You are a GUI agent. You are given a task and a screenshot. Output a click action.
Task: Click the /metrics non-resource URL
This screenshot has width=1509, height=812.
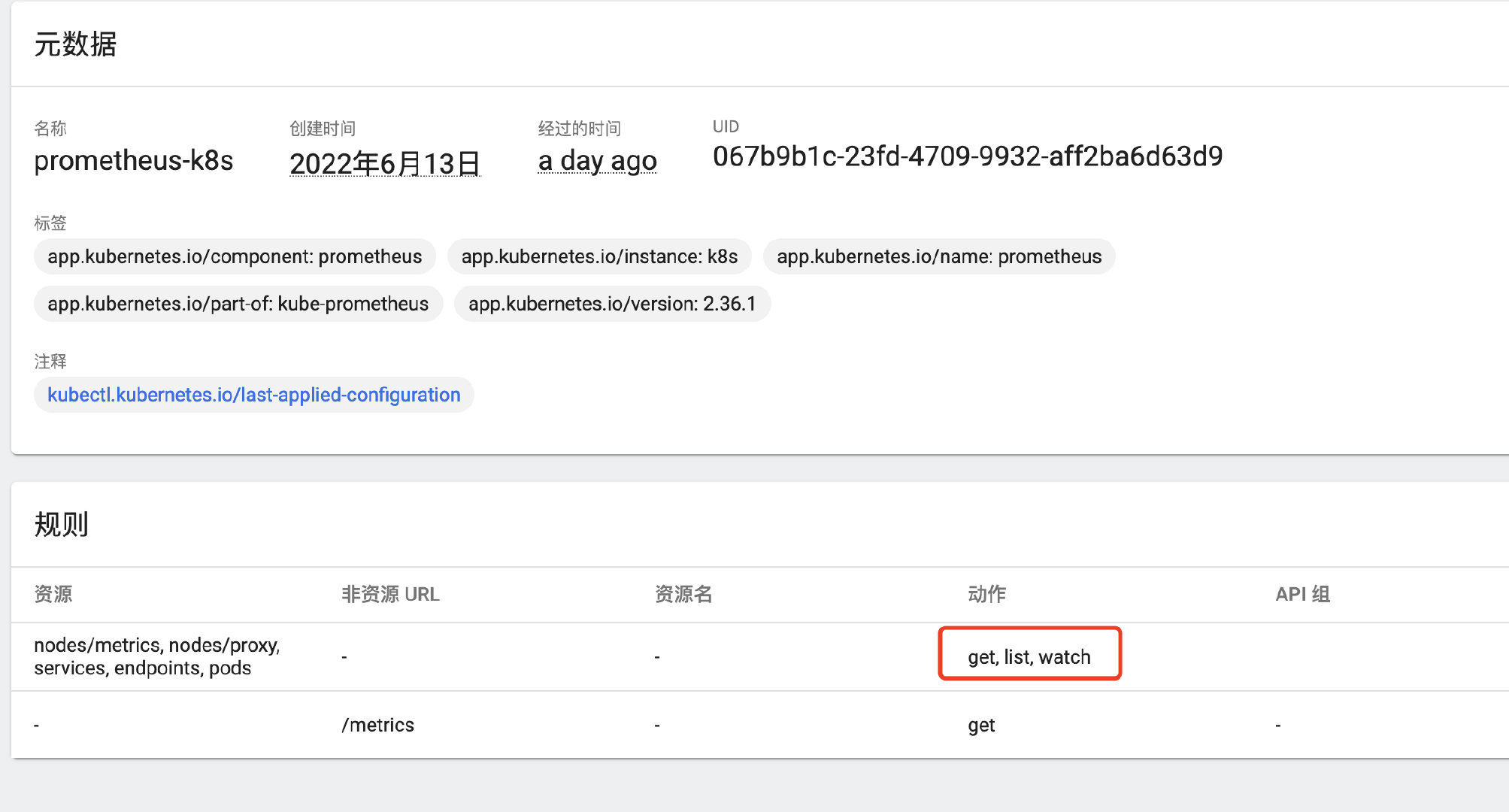pyautogui.click(x=377, y=724)
